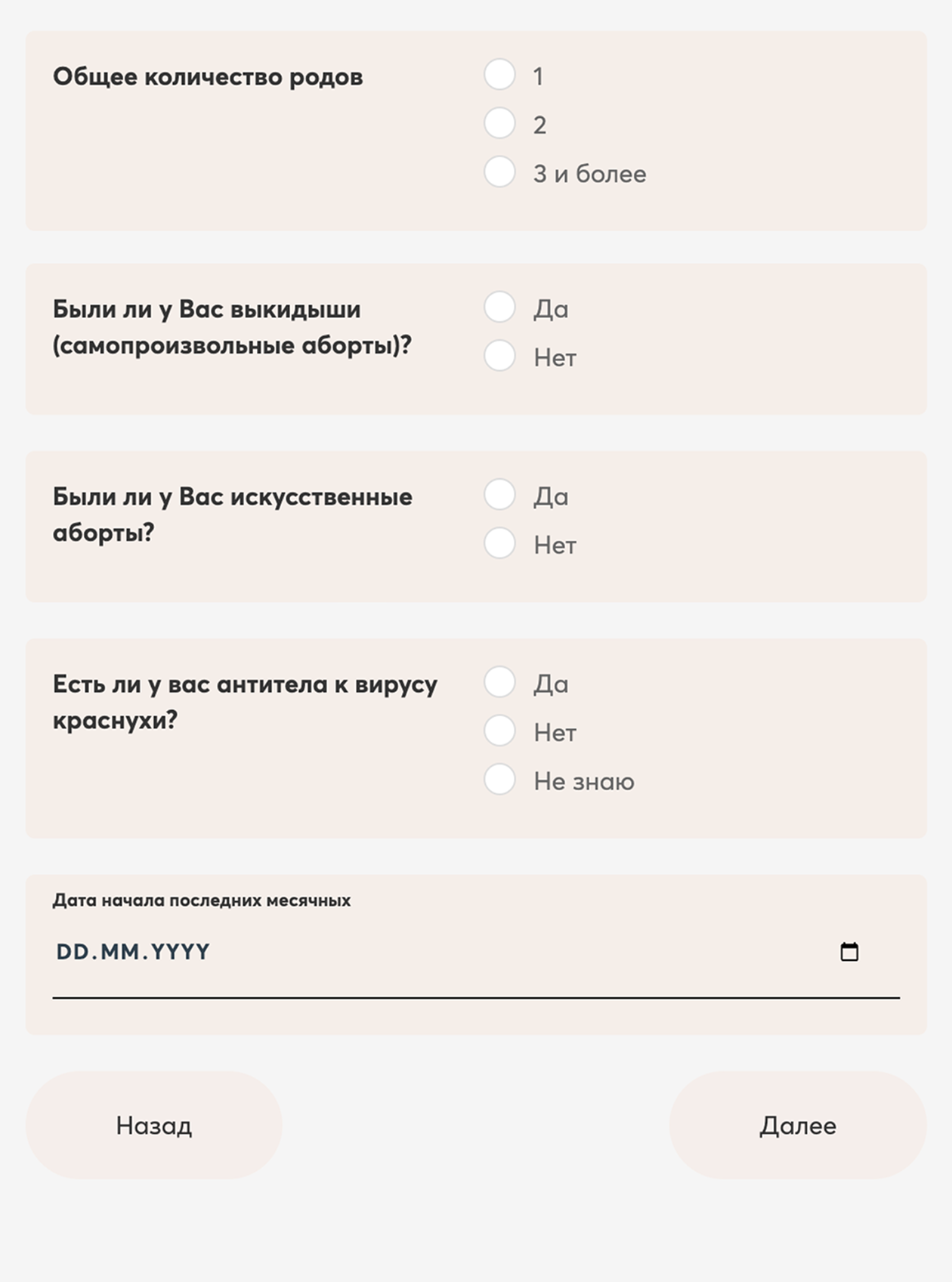Click the "Дата начала последних месячных" label

click(202, 900)
